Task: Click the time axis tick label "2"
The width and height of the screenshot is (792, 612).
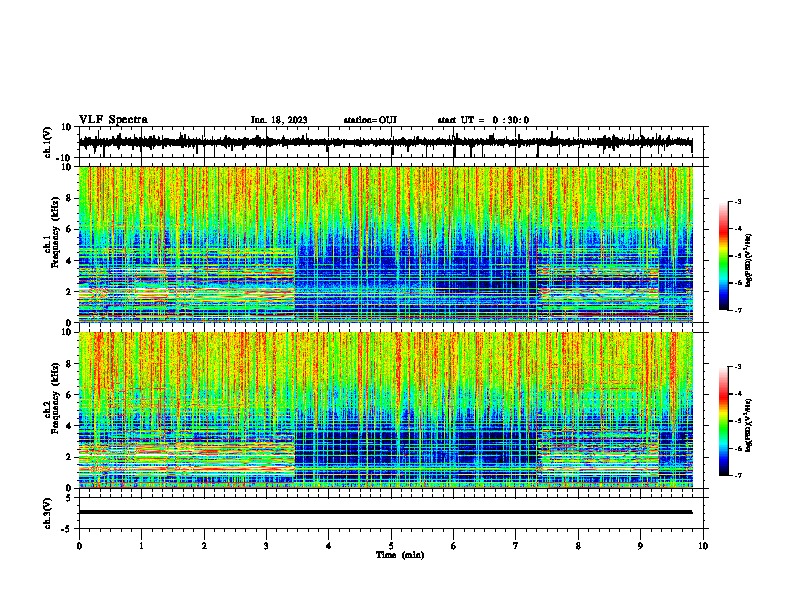Action: point(204,545)
